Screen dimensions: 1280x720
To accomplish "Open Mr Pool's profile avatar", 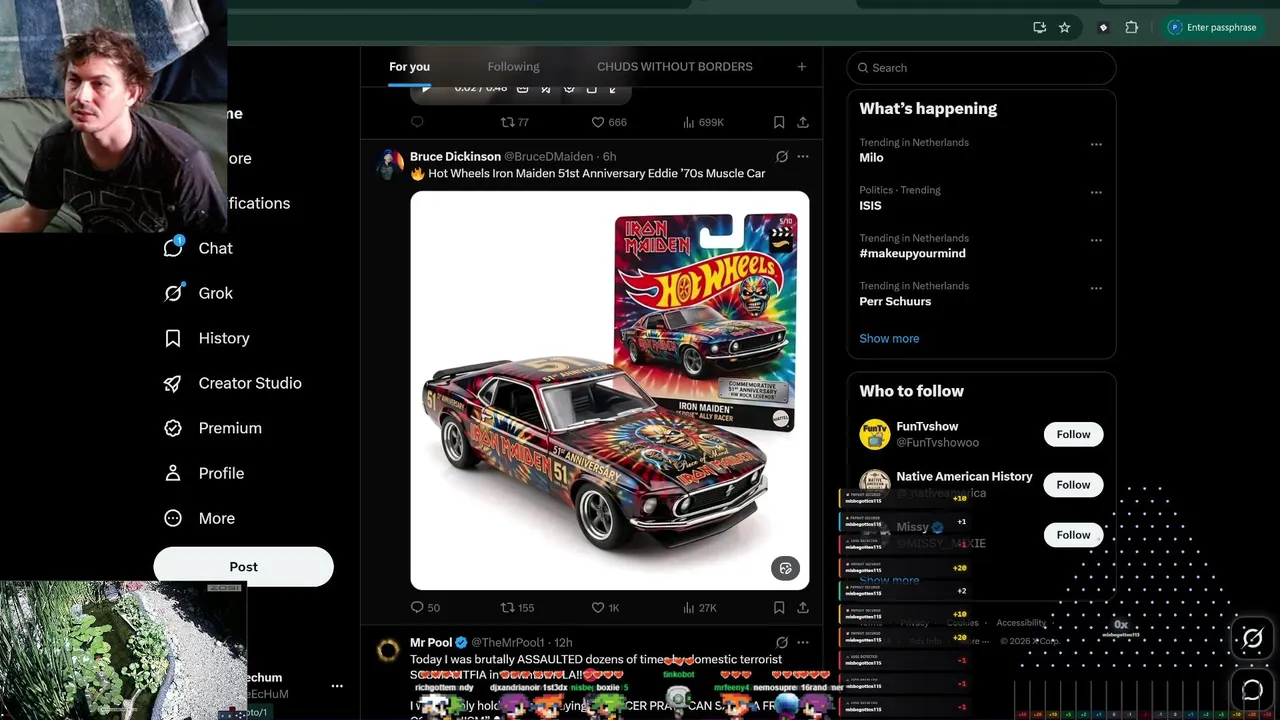I will (x=389, y=650).
